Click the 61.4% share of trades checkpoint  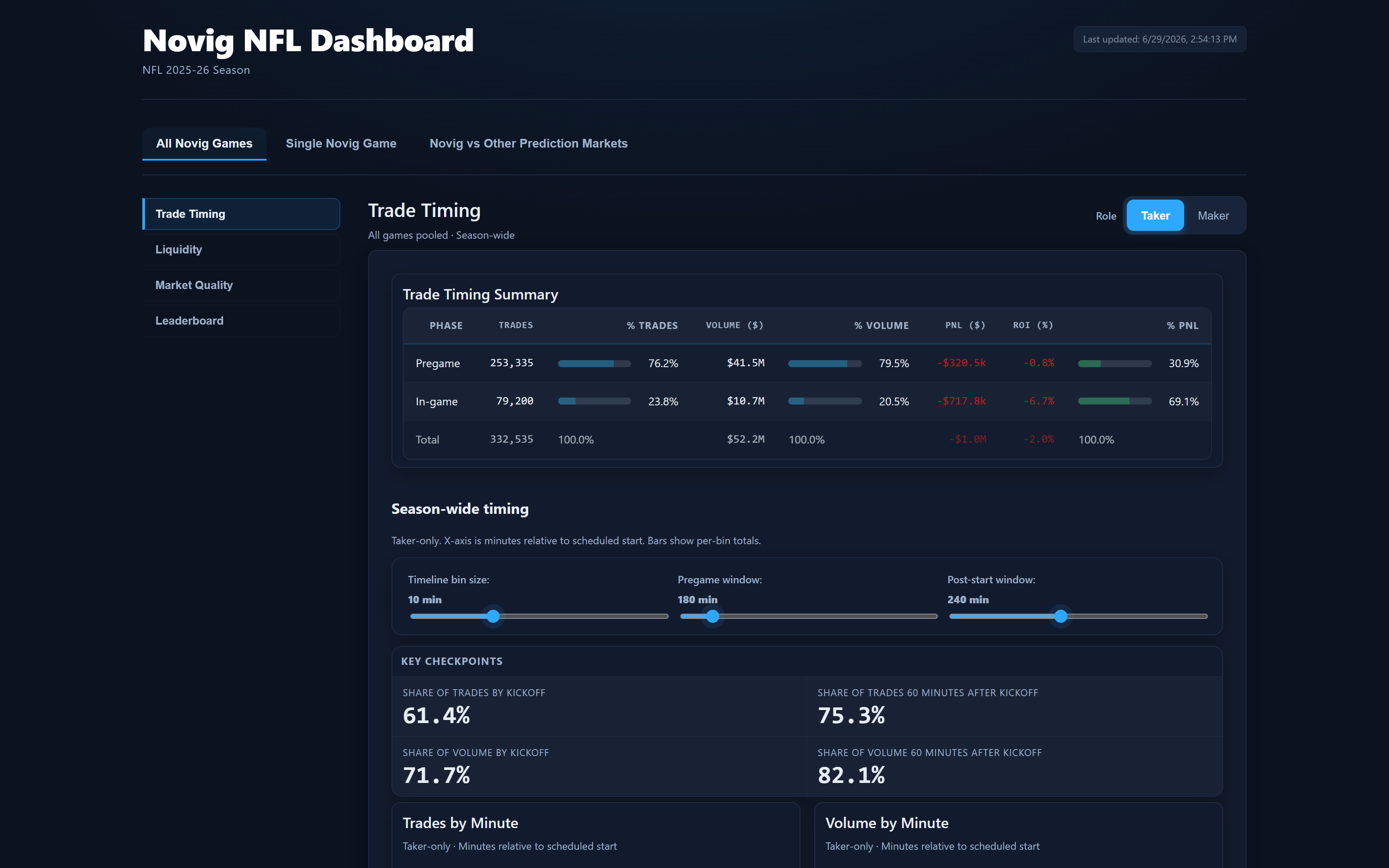pyautogui.click(x=436, y=715)
